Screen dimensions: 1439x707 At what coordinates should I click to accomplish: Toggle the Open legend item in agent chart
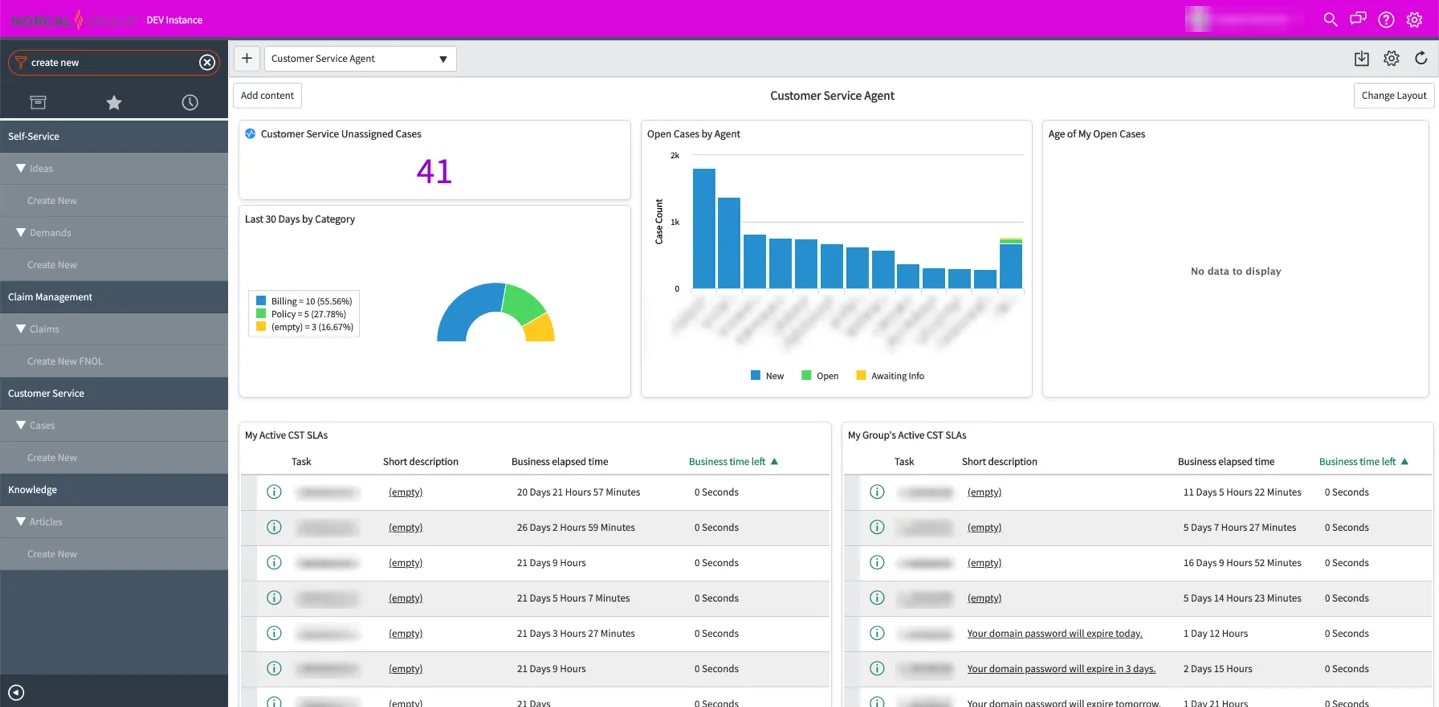[820, 376]
